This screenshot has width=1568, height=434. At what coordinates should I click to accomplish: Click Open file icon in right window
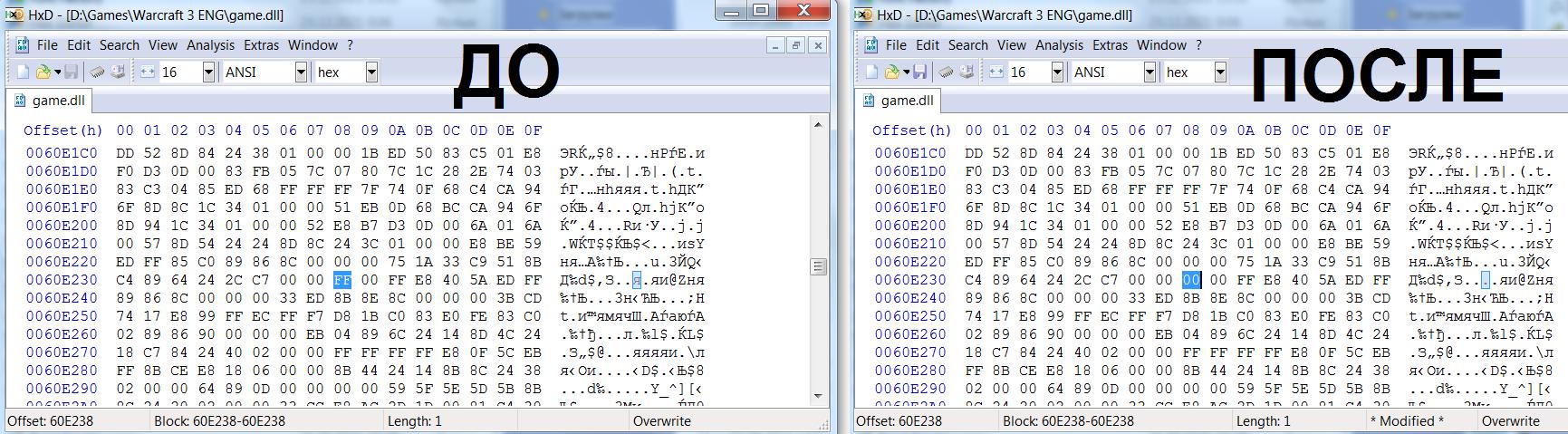coord(890,72)
